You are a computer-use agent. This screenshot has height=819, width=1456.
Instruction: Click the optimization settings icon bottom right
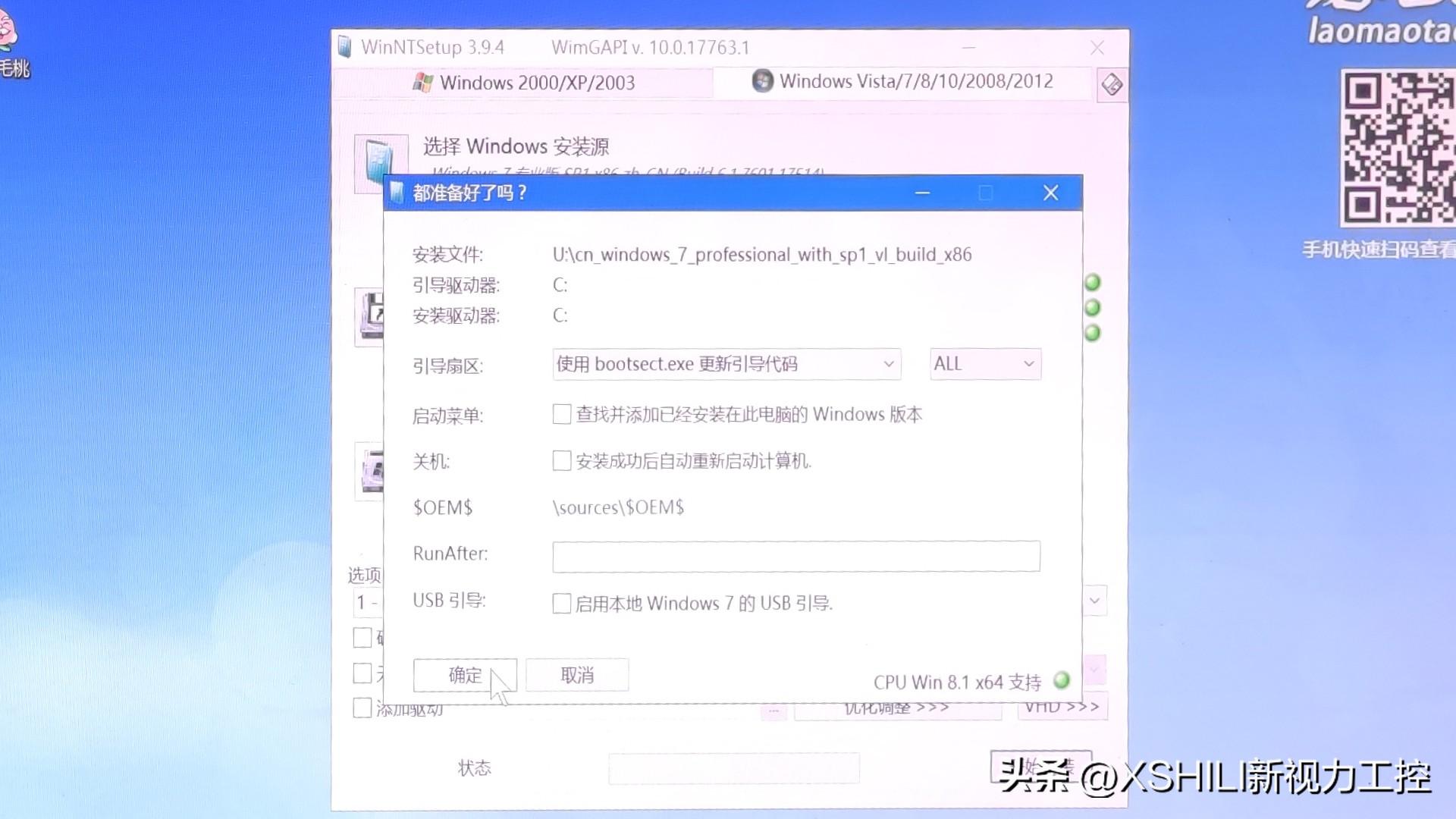896,707
